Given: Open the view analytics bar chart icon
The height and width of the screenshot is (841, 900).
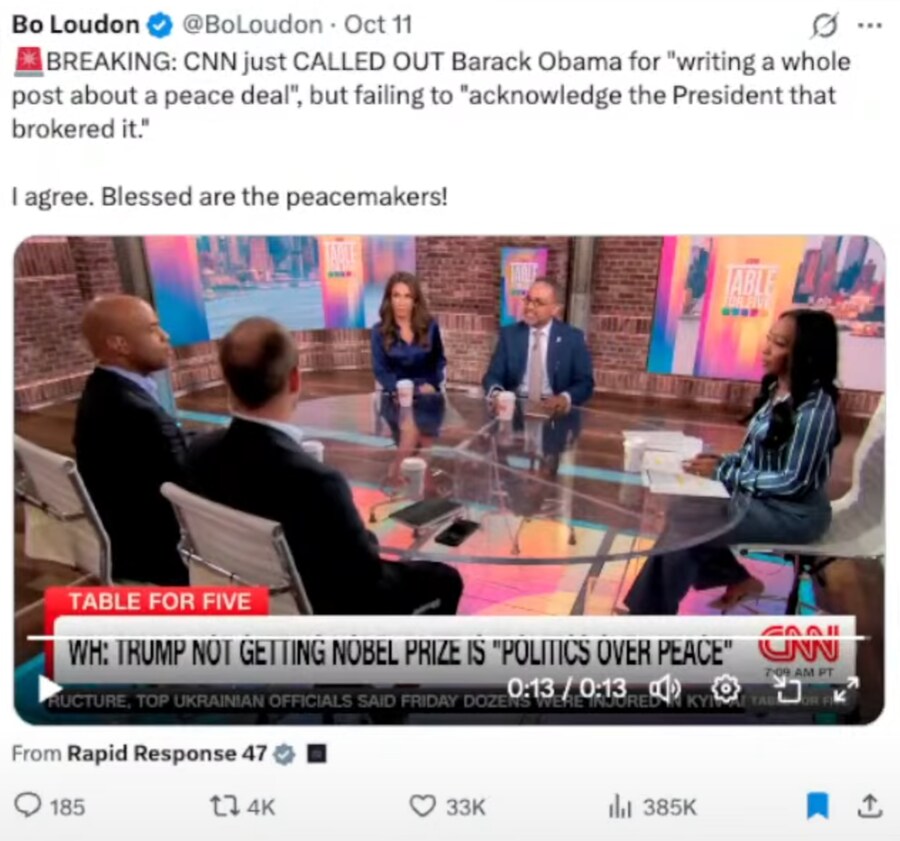Looking at the screenshot, I should 619,807.
